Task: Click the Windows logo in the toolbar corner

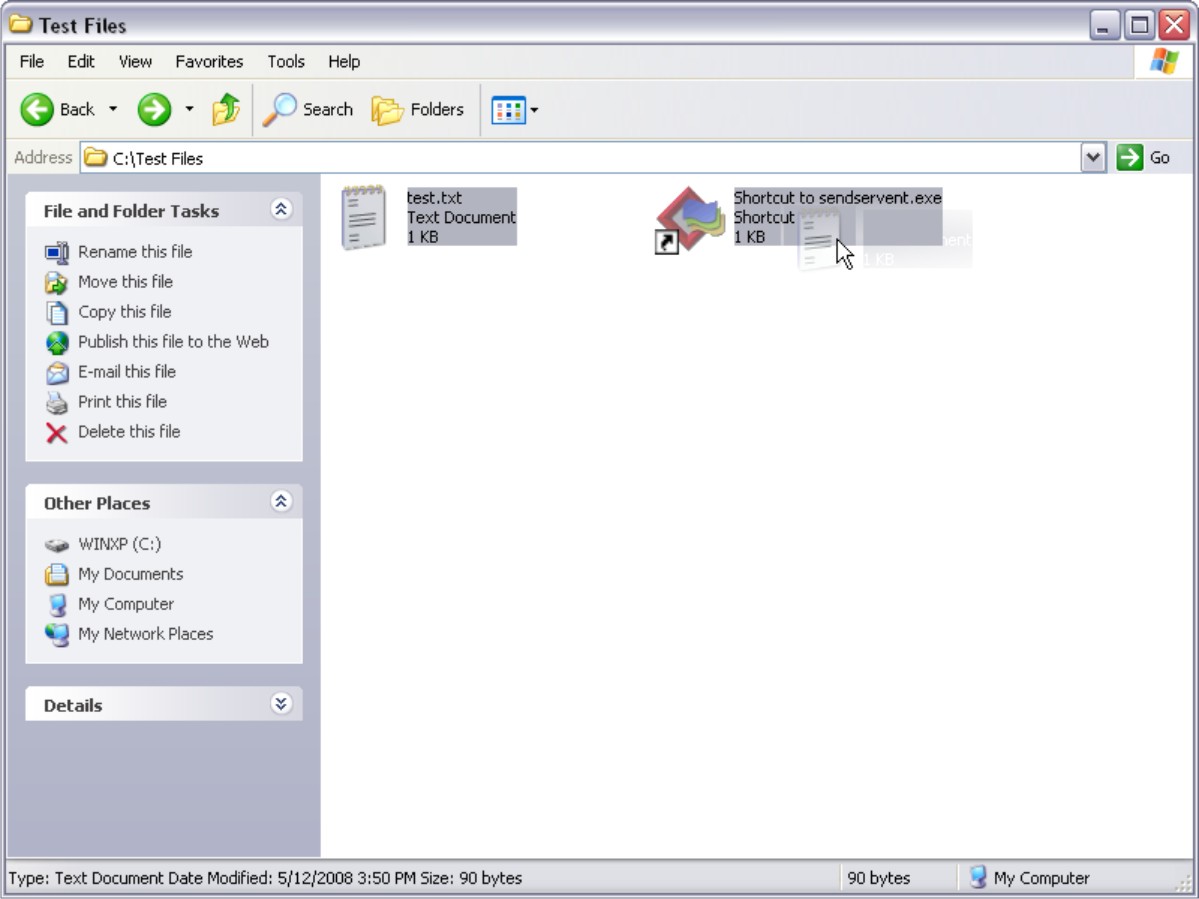Action: pyautogui.click(x=1163, y=61)
